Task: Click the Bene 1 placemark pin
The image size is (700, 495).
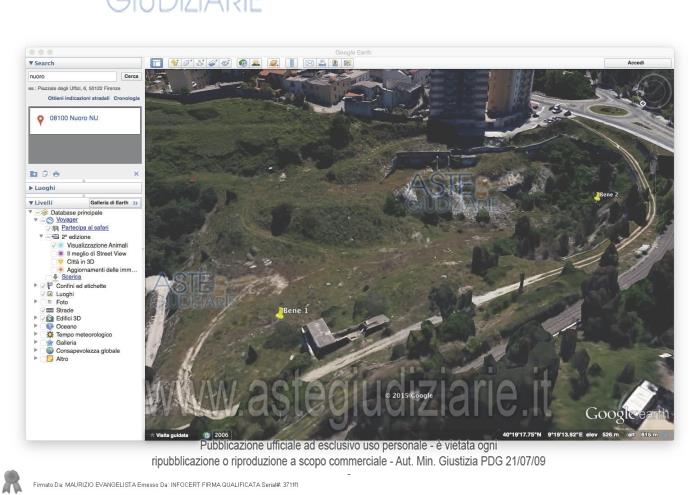Action: coord(279,314)
